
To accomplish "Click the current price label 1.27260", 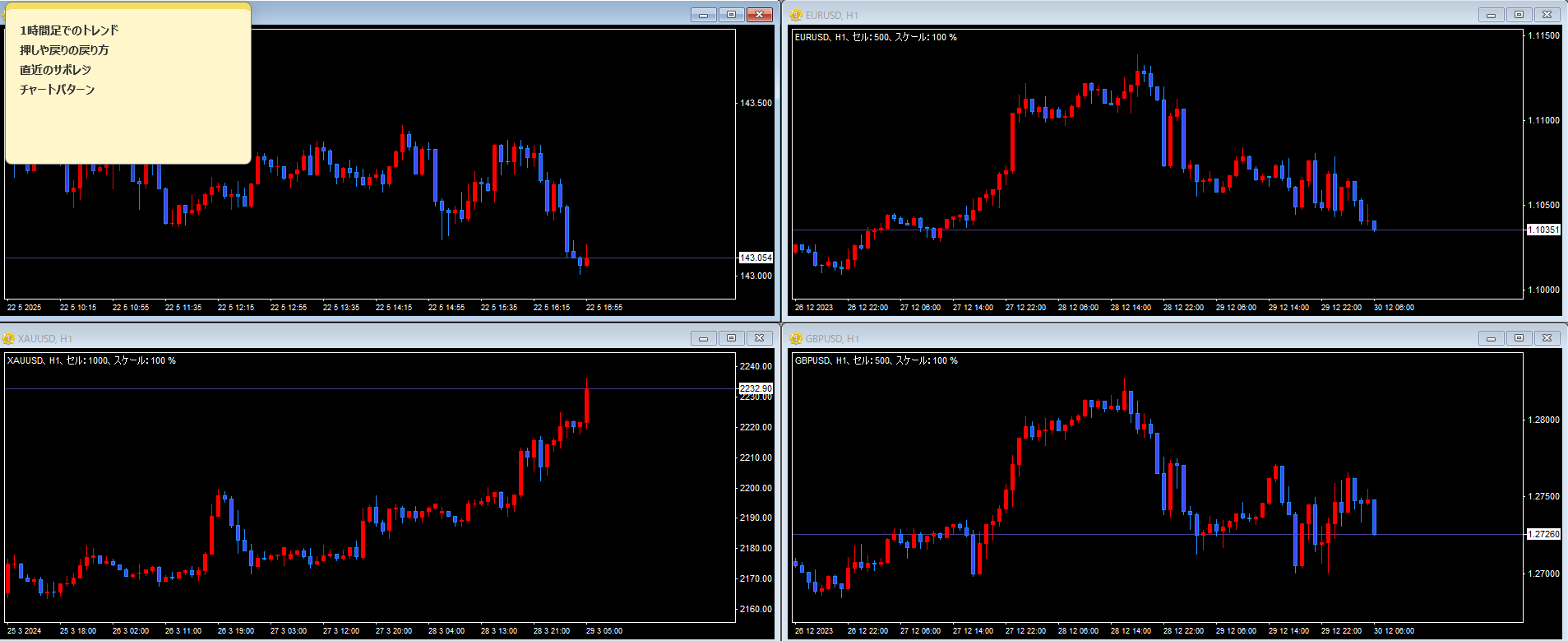I will point(1543,534).
